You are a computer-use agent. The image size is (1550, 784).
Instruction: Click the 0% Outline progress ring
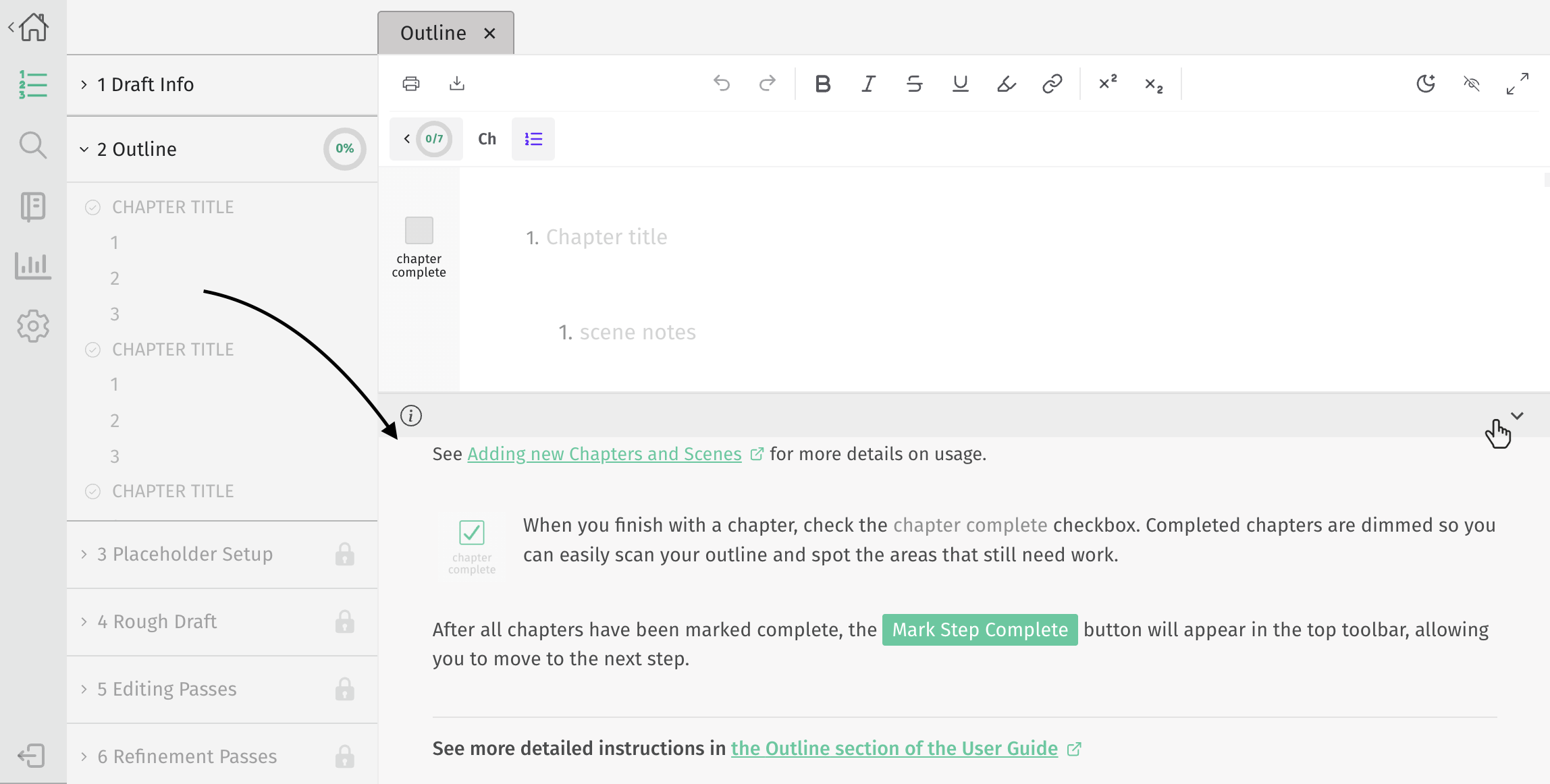point(345,148)
